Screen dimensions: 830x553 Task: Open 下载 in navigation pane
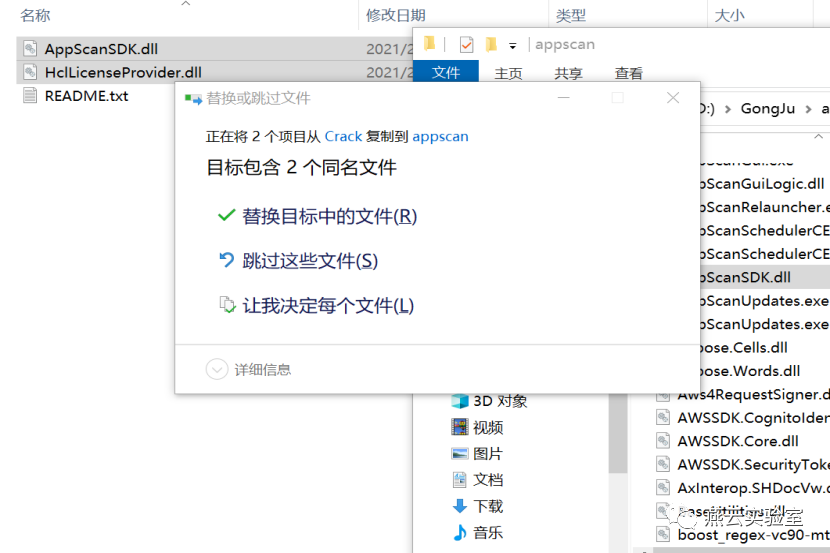[x=488, y=506]
